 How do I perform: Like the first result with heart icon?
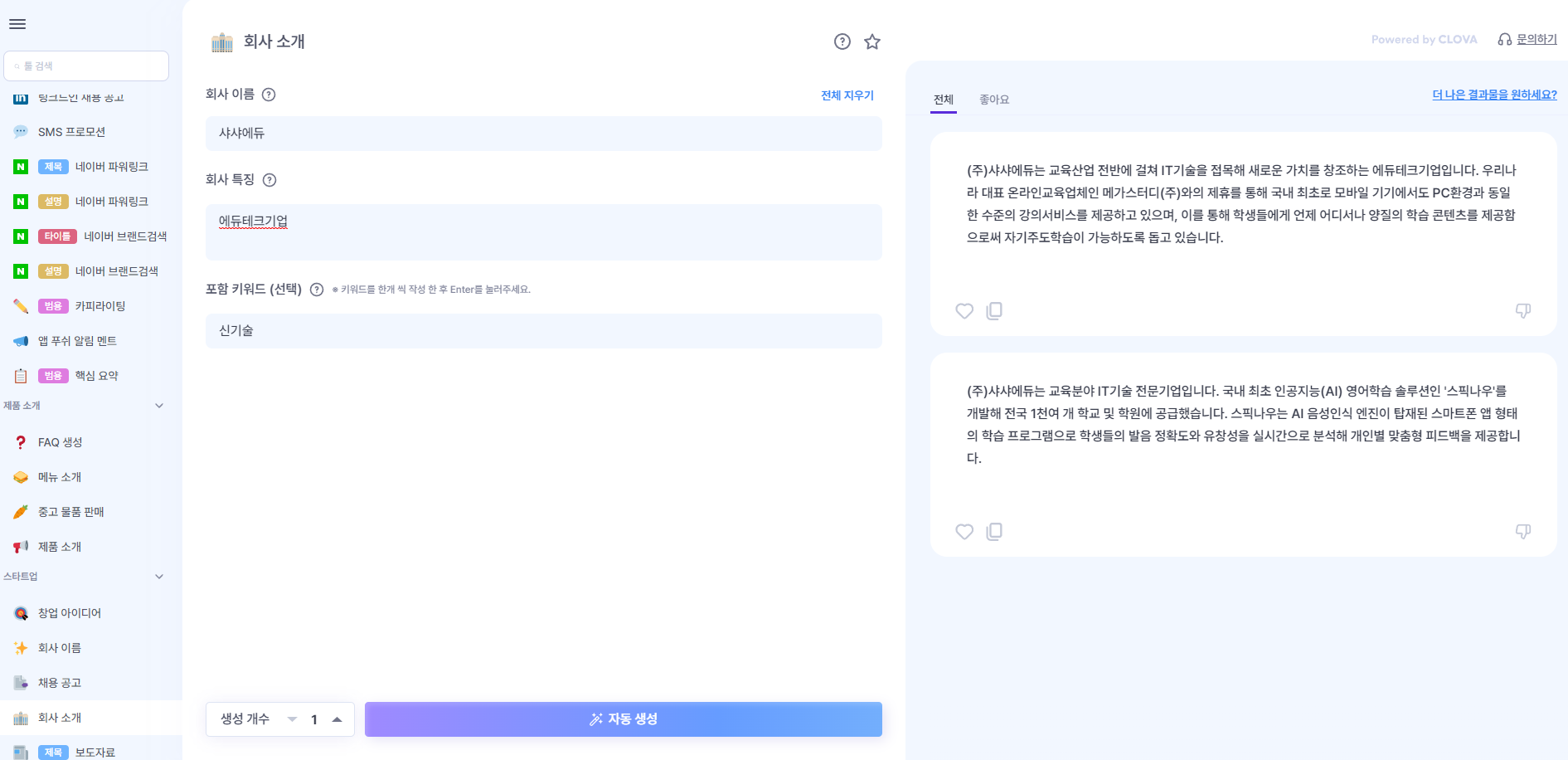[x=964, y=311]
